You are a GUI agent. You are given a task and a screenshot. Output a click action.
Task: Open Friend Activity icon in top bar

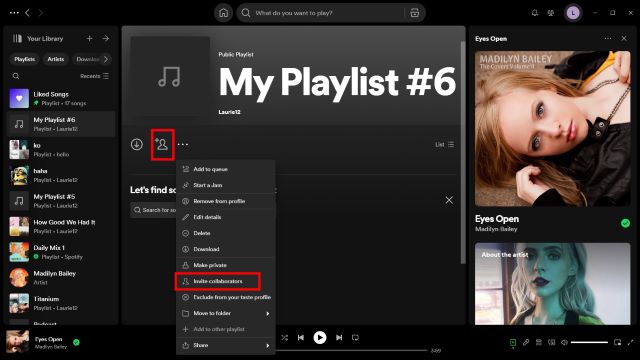(x=551, y=13)
